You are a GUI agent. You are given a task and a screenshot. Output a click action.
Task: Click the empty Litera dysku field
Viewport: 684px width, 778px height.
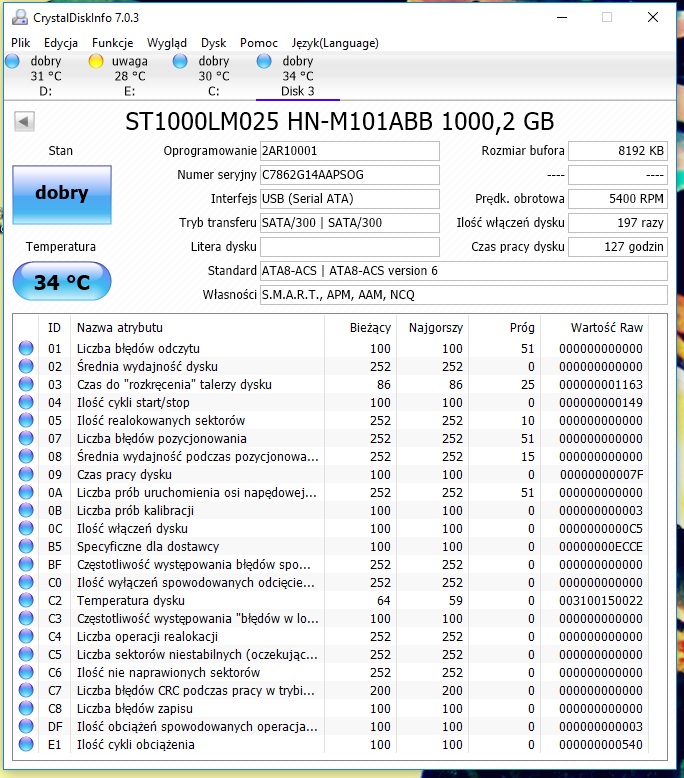pyautogui.click(x=350, y=247)
